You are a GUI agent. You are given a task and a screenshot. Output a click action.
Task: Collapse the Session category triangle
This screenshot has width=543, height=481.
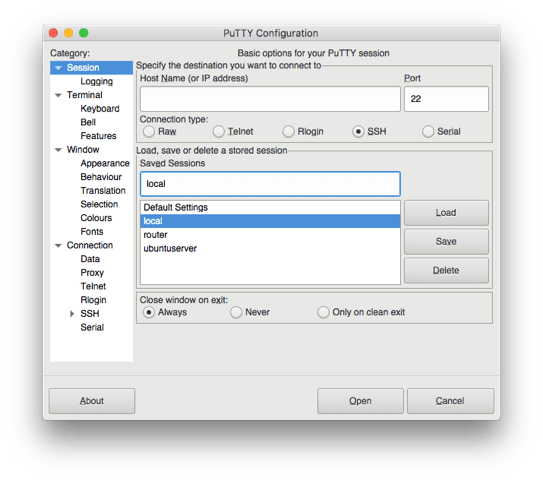point(58,68)
